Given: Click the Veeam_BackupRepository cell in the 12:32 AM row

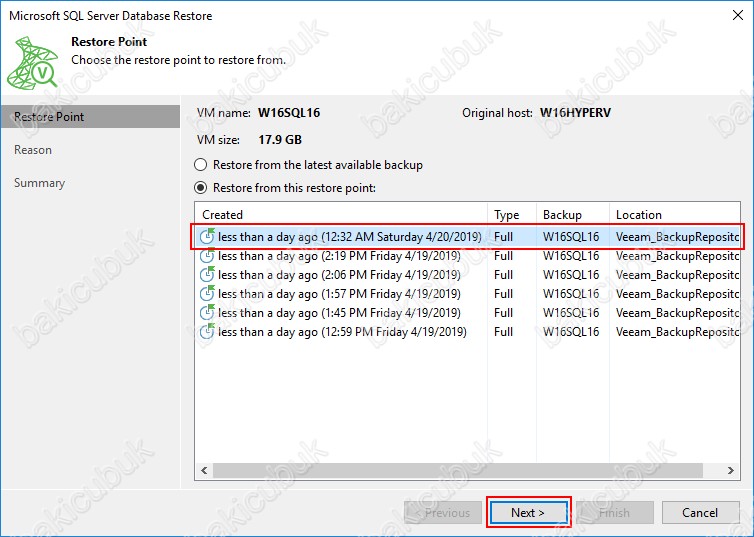Looking at the screenshot, I should coord(677,237).
